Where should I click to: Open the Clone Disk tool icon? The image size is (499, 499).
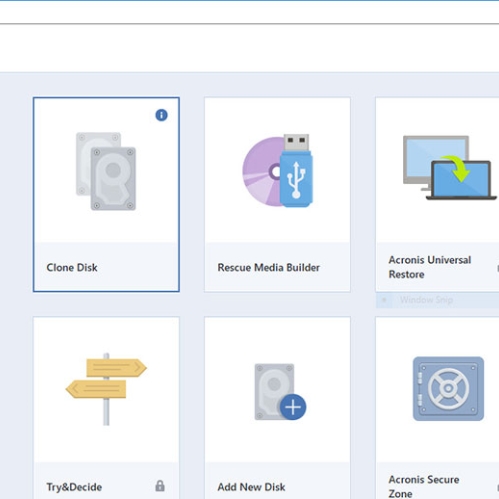(x=106, y=171)
